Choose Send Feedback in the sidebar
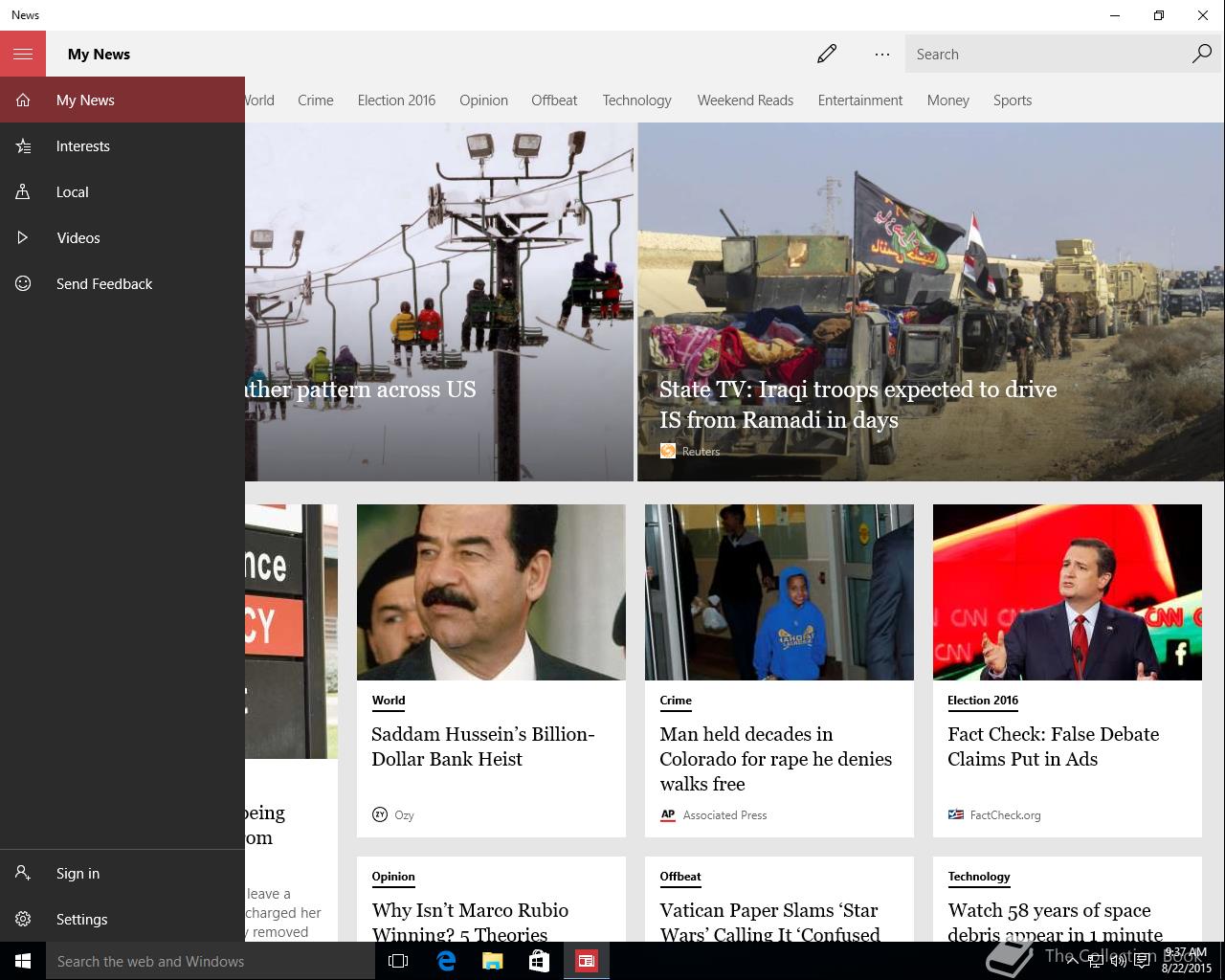Screen dimensions: 1225x980 click(122, 283)
